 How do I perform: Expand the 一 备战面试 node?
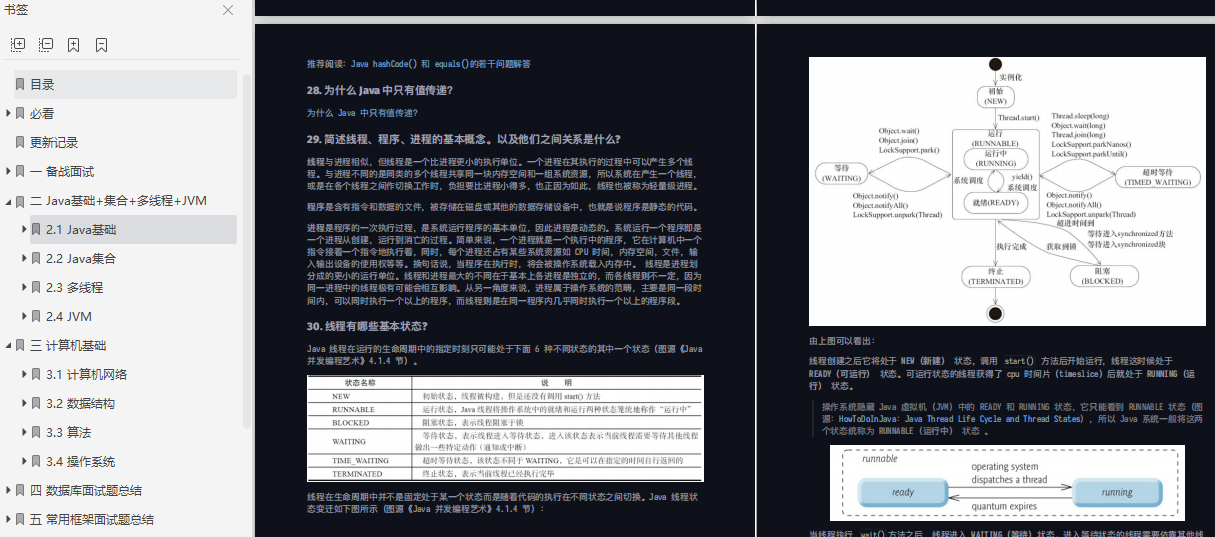(9, 172)
